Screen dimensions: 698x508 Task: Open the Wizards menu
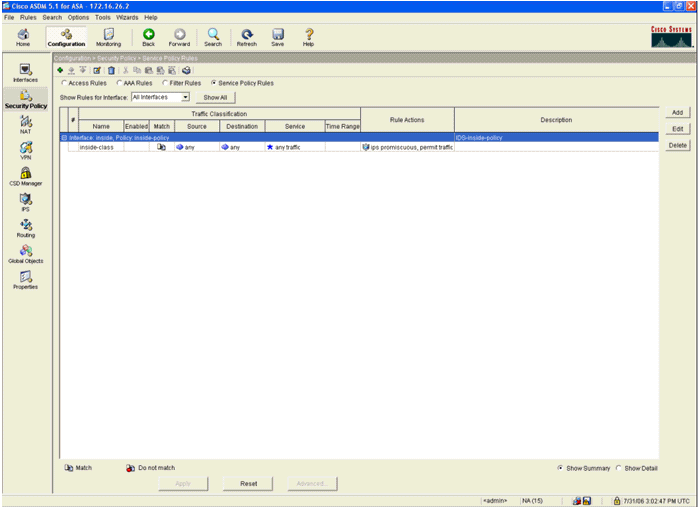[x=127, y=17]
